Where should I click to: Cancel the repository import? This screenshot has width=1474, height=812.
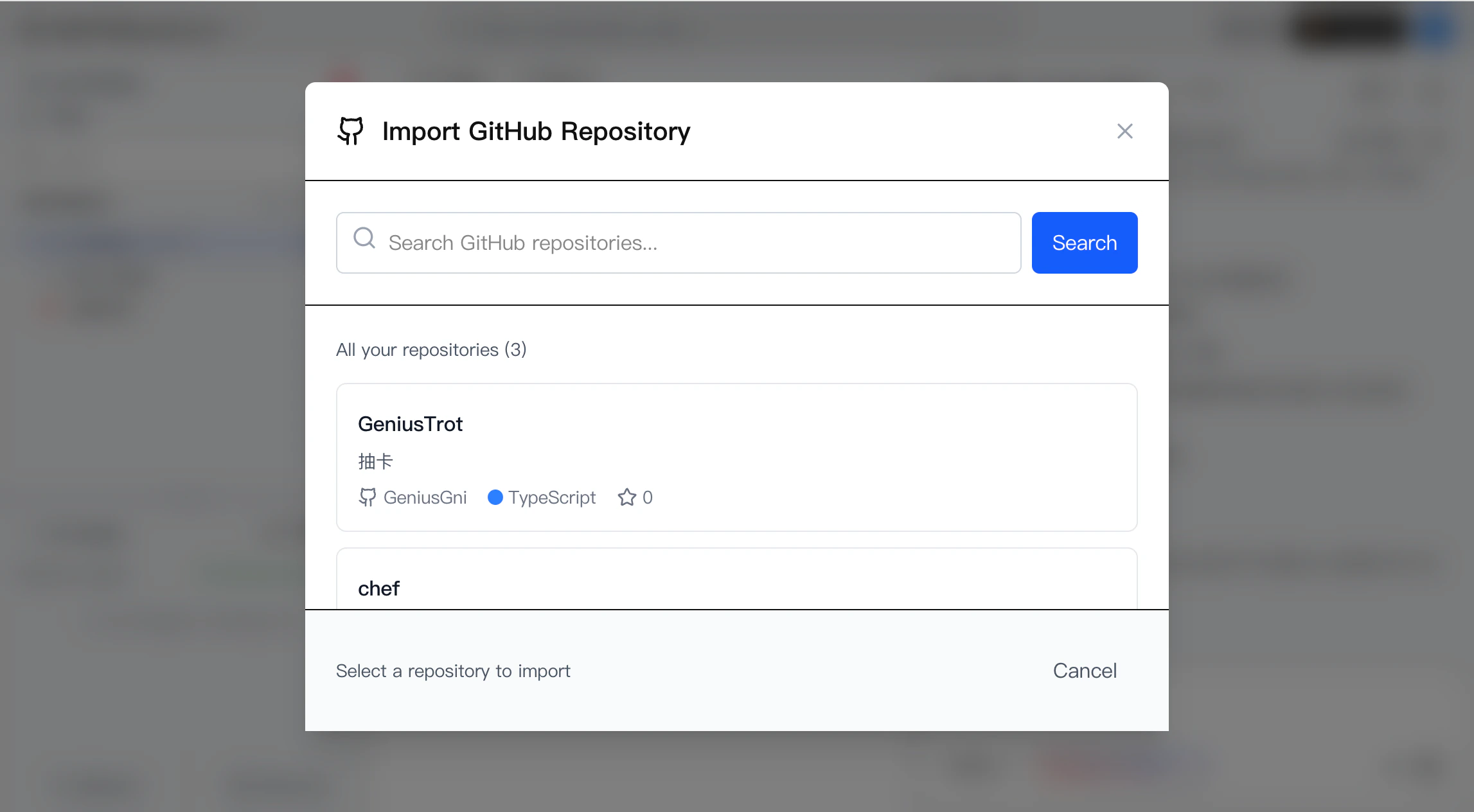[x=1084, y=671]
